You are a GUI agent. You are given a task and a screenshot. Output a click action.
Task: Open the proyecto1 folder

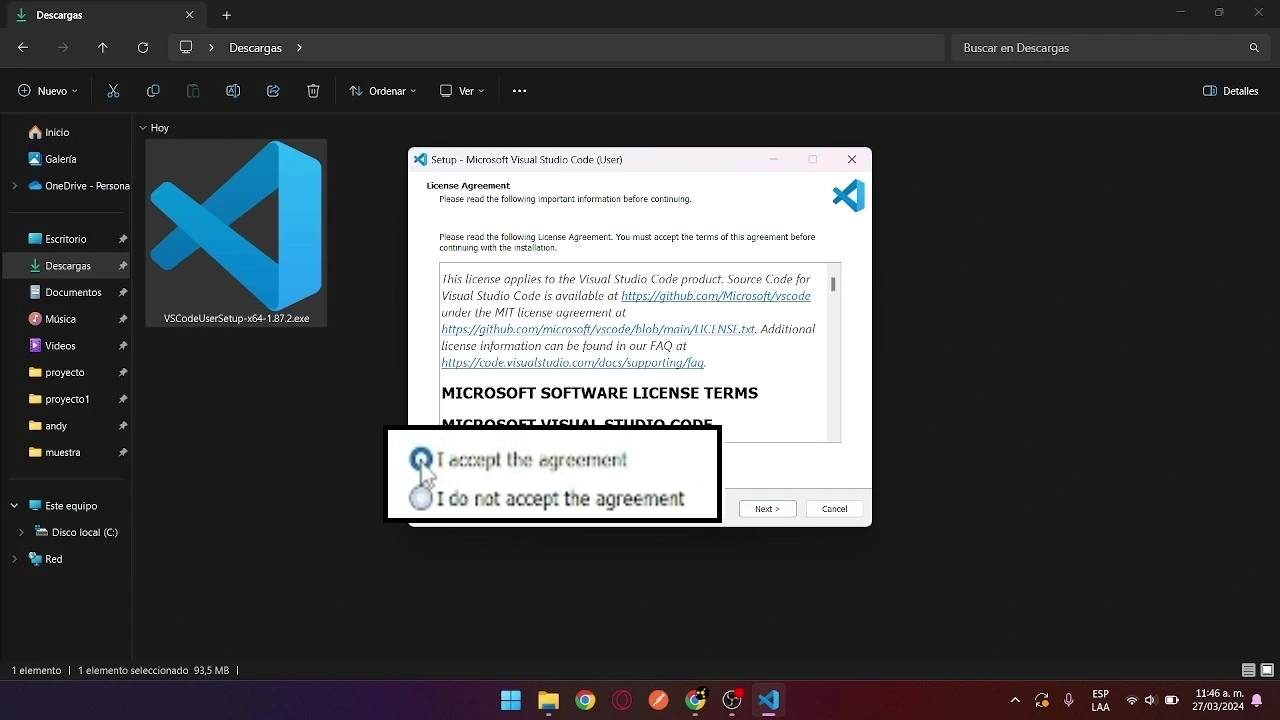[67, 399]
